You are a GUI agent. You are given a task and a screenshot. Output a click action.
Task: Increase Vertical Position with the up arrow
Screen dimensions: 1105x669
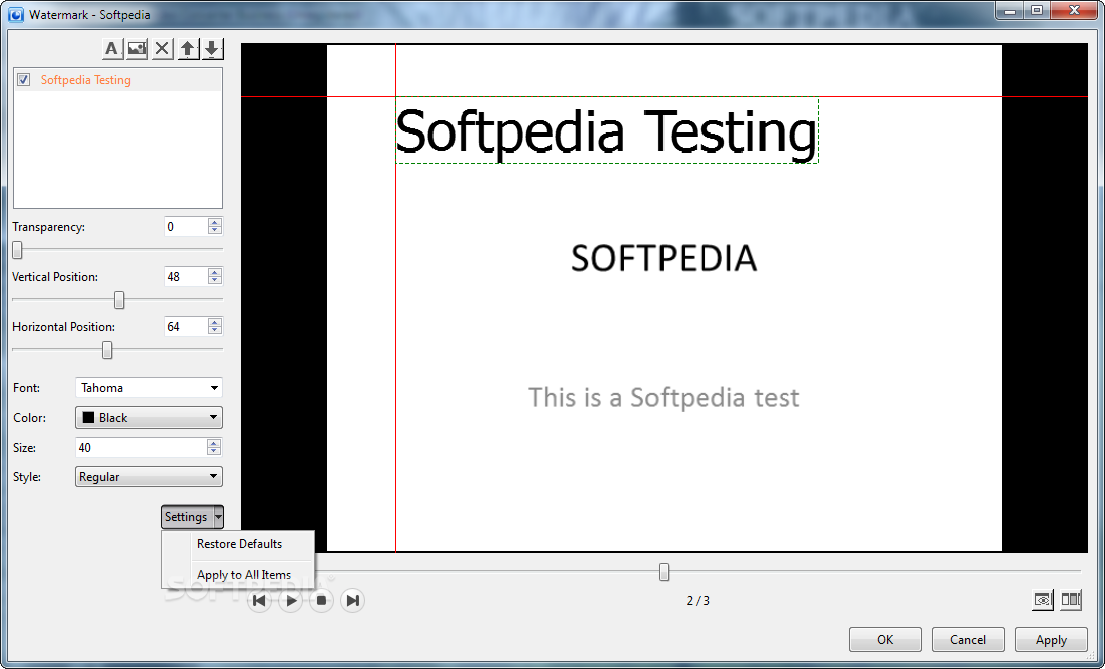point(215,272)
